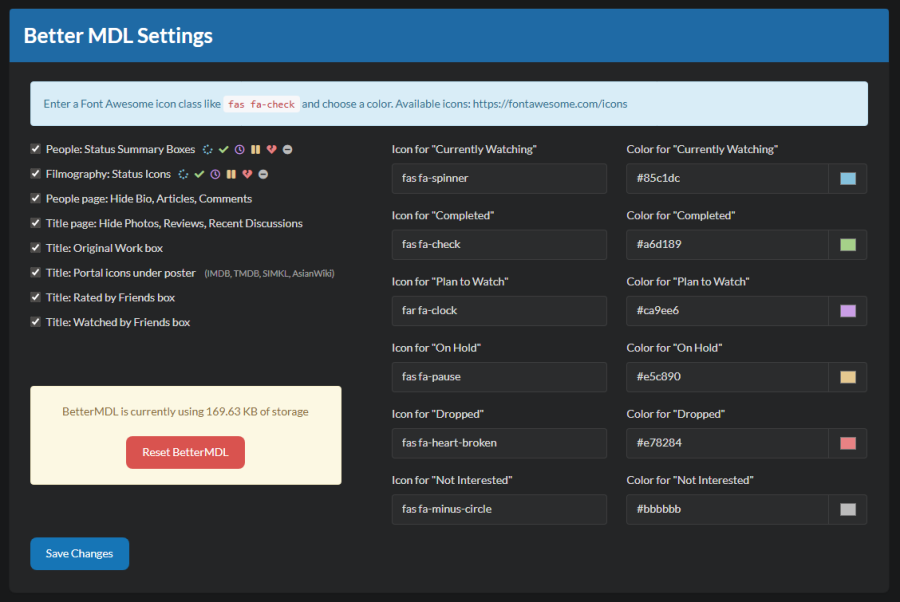Image resolution: width=900 pixels, height=602 pixels.
Task: Focus the On Hold icon field fas fa-pause
Action: (x=499, y=377)
